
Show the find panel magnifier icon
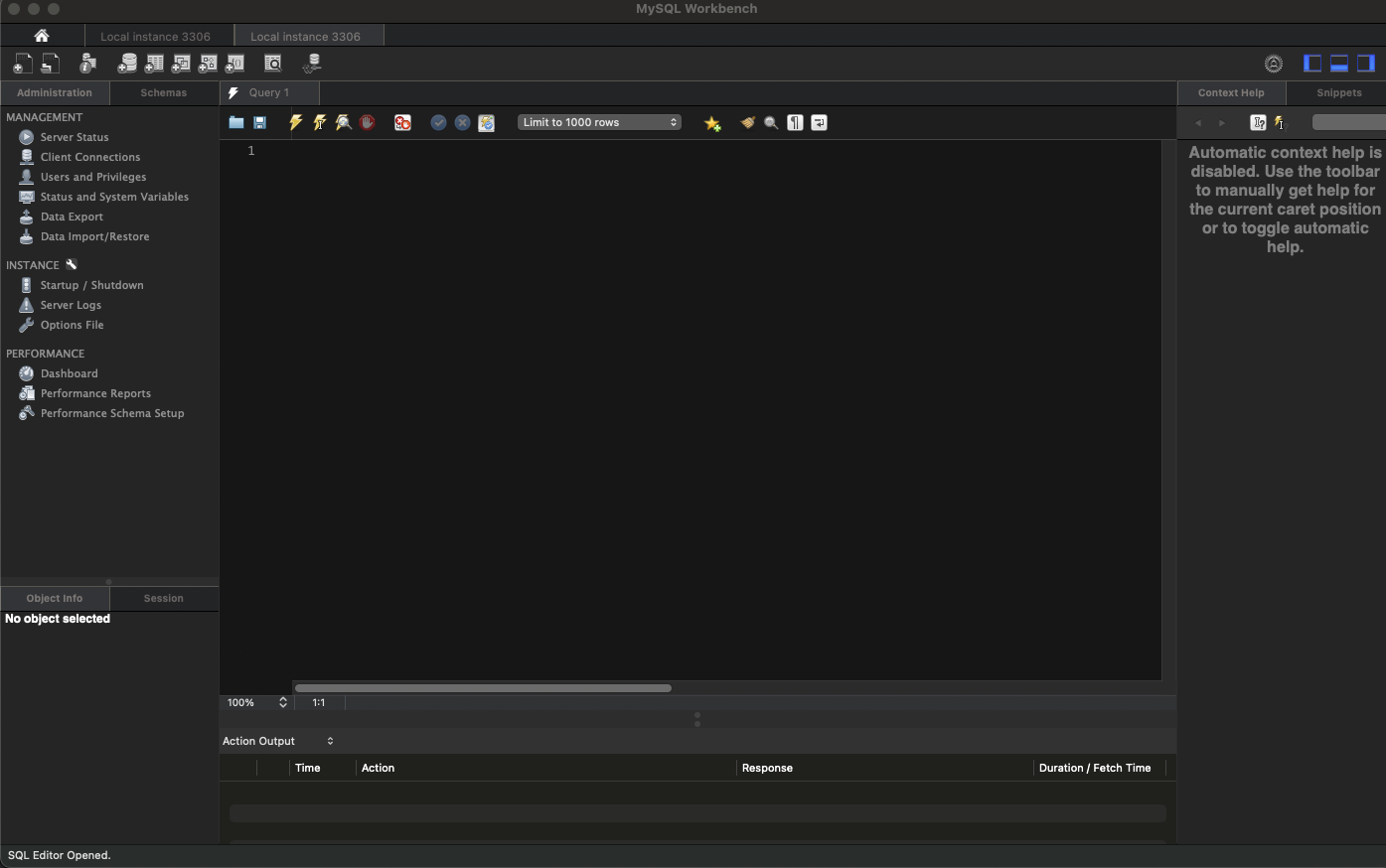pos(771,122)
